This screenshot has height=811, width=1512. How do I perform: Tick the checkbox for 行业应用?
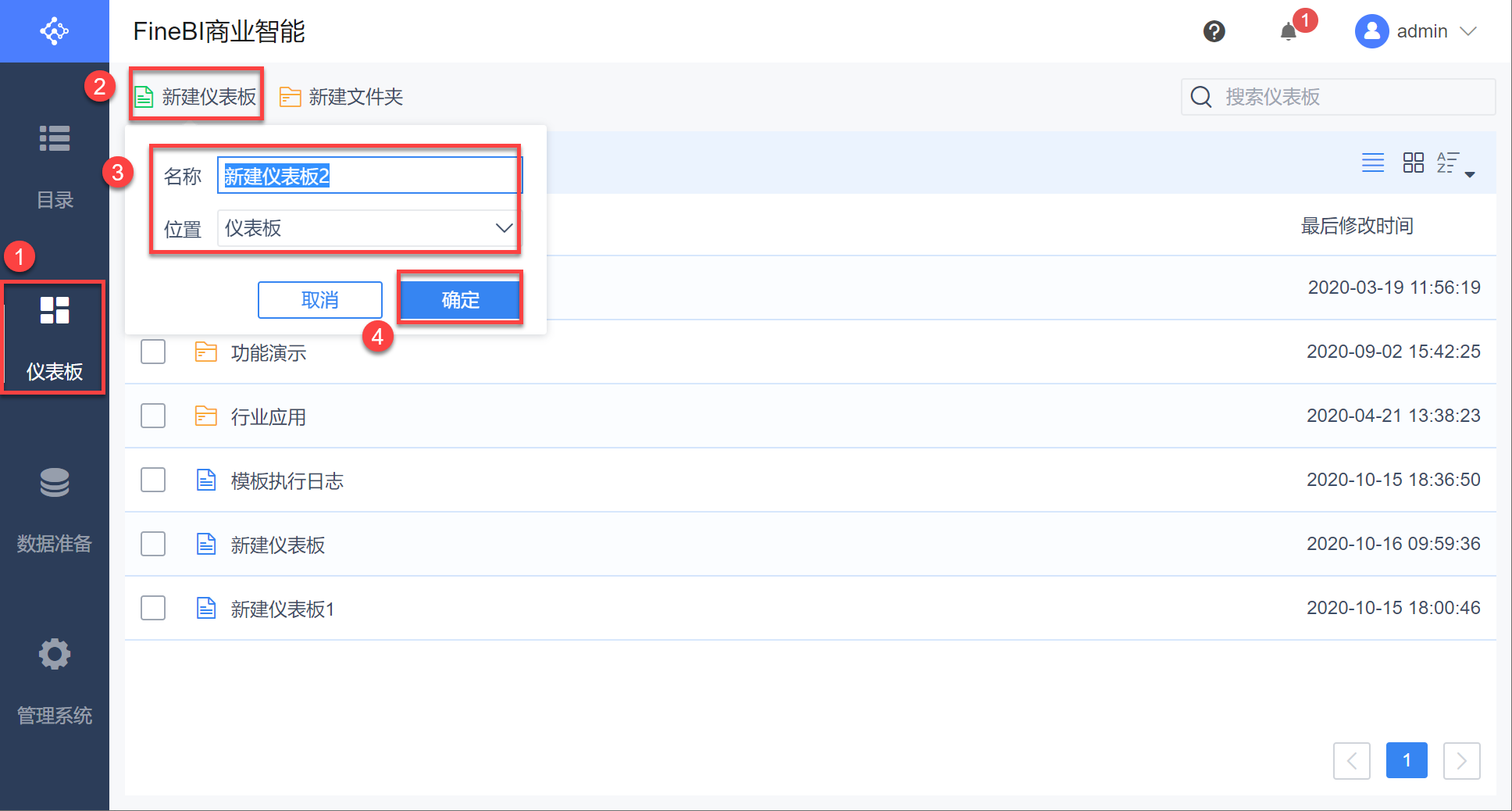153,416
